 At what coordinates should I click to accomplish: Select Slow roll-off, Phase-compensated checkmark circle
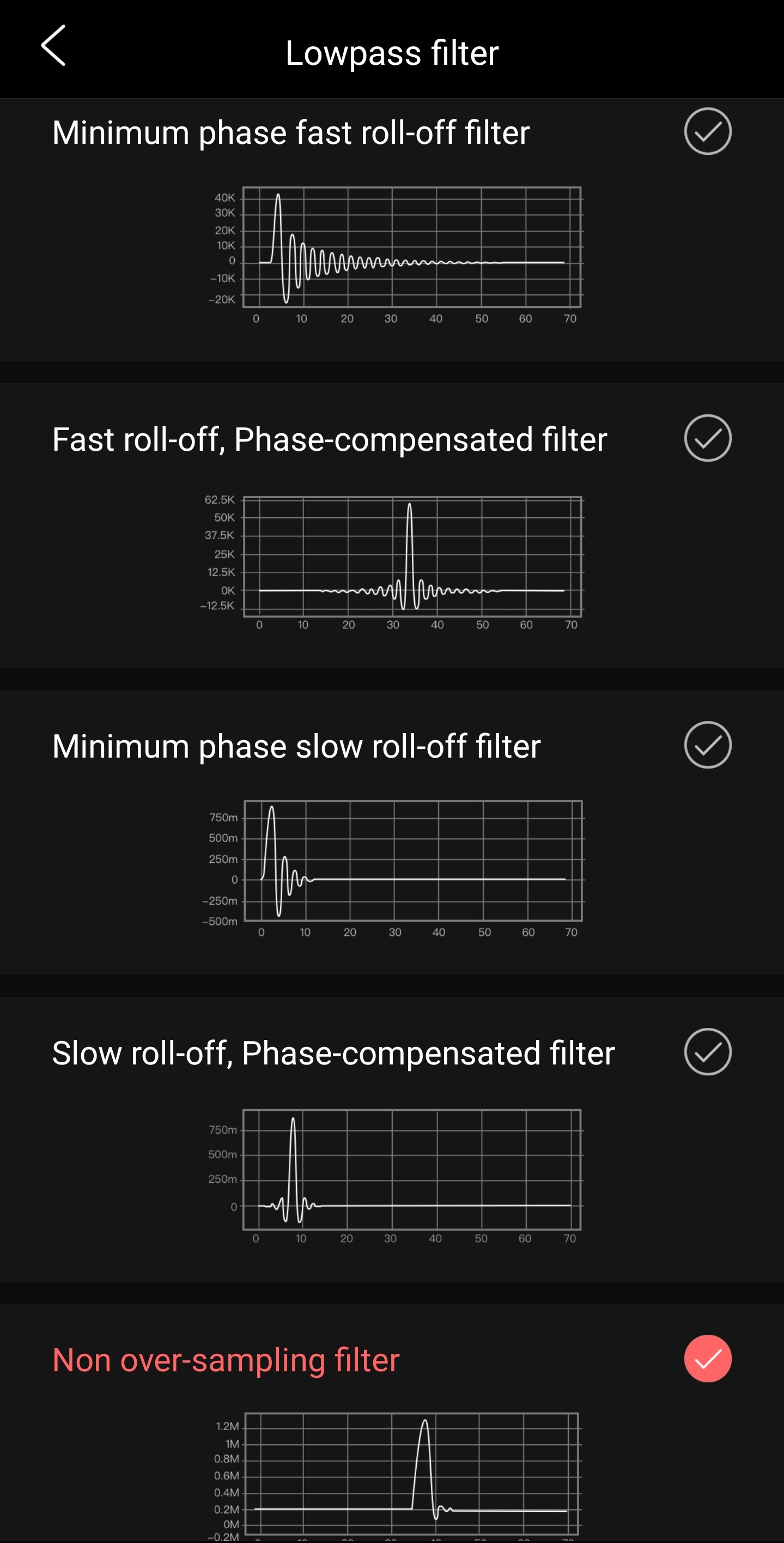[707, 1052]
